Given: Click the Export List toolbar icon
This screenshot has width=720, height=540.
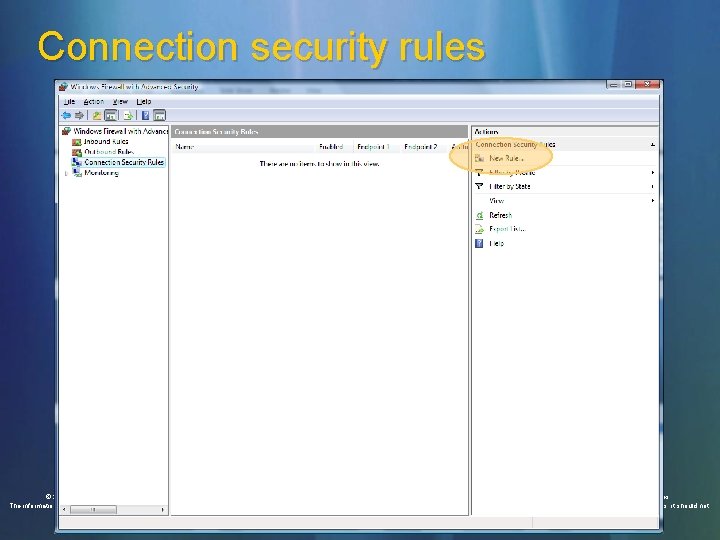Looking at the screenshot, I should (128, 115).
